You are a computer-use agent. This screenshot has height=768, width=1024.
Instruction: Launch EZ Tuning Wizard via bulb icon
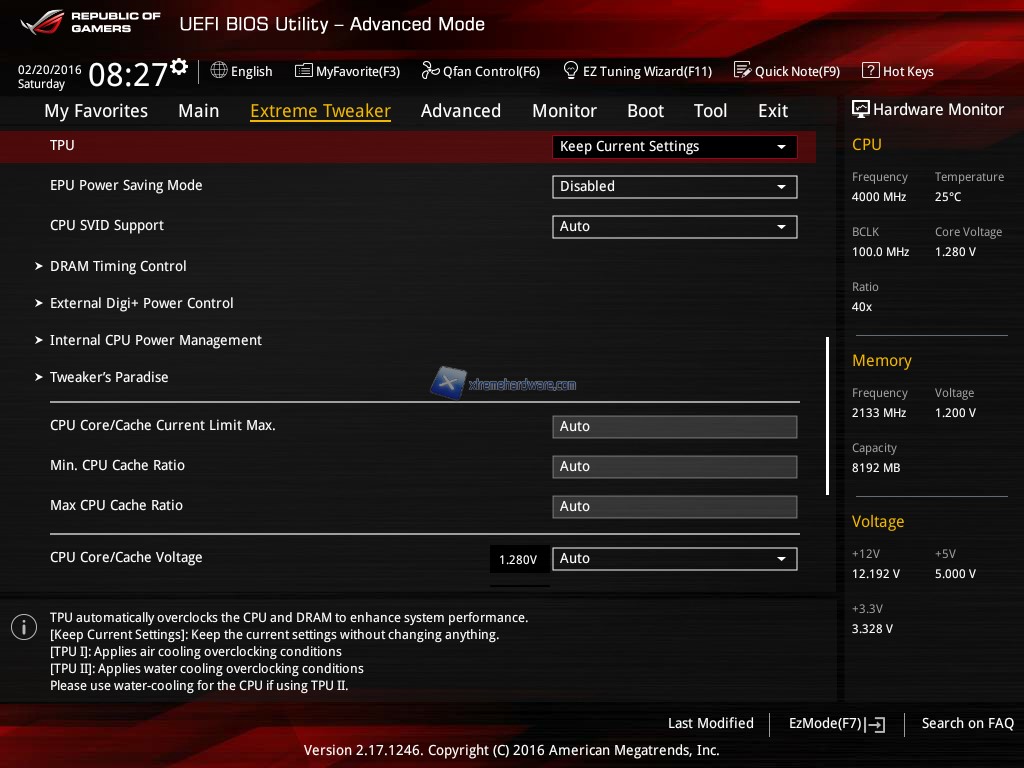[x=571, y=71]
